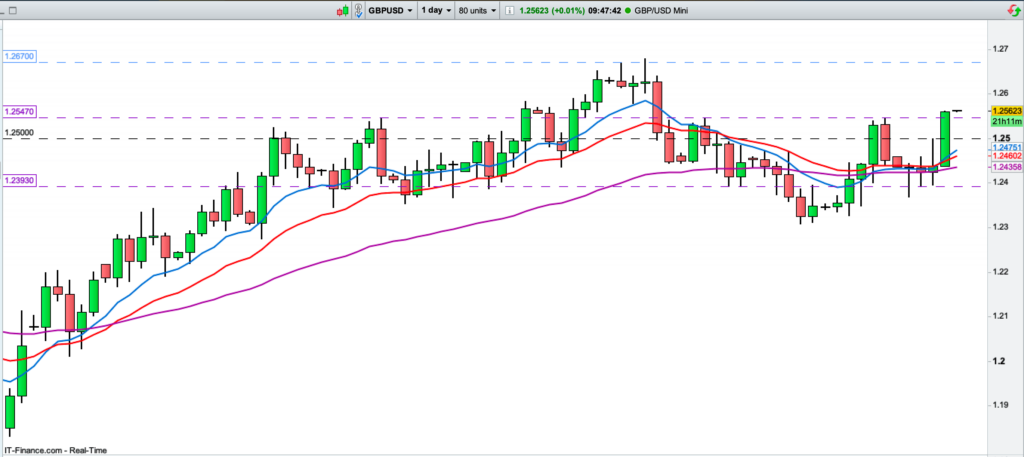Click the 1.23 price axis label
This screenshot has width=1024, height=457.
coord(1000,227)
